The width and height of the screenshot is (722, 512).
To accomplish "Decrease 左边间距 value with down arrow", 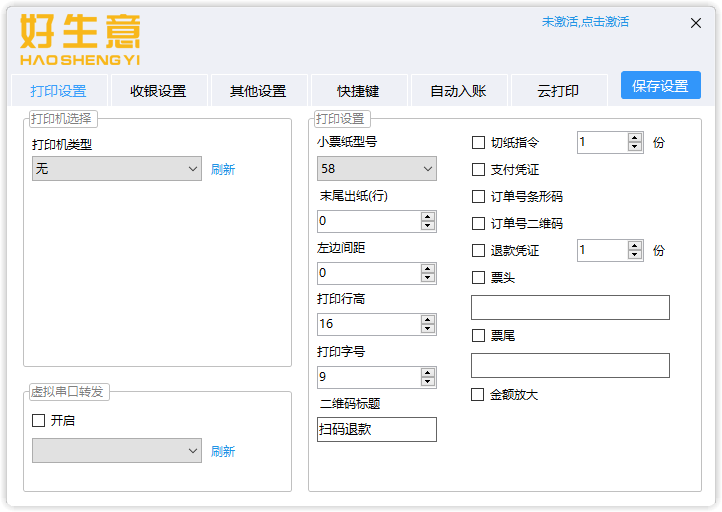I will point(428,278).
